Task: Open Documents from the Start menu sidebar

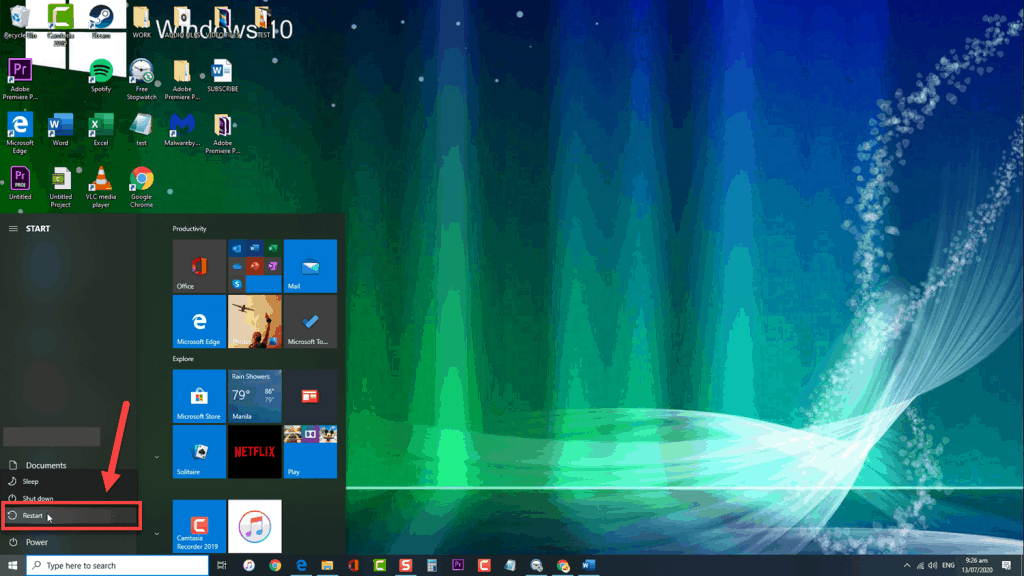Action: pos(45,465)
